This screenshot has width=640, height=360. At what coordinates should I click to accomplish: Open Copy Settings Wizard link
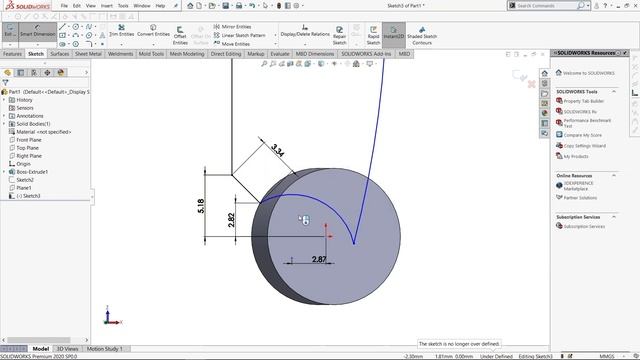coord(584,146)
